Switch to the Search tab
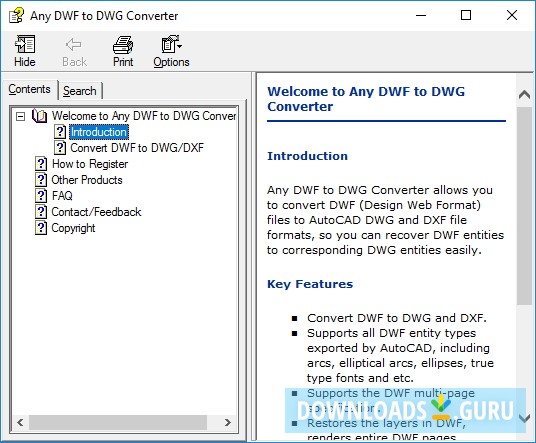536x443 pixels. click(80, 91)
